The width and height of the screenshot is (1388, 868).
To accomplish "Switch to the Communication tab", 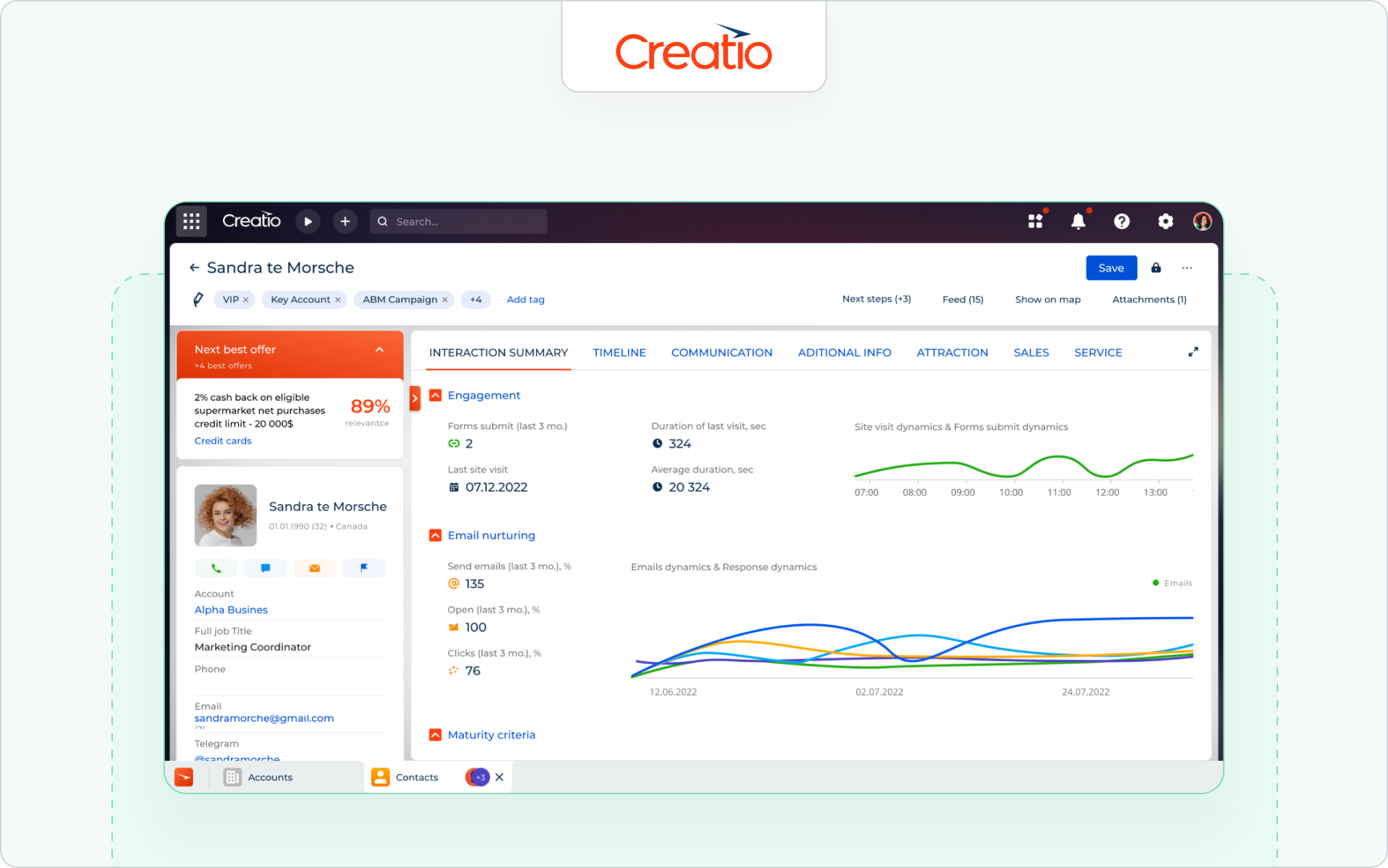I will pos(721,353).
